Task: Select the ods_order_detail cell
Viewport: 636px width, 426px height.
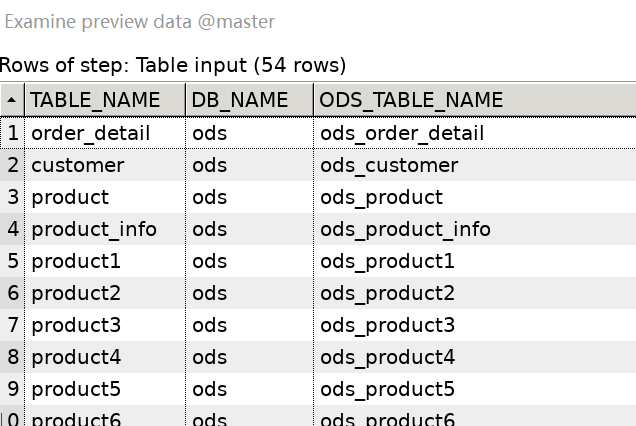Action: (x=402, y=133)
